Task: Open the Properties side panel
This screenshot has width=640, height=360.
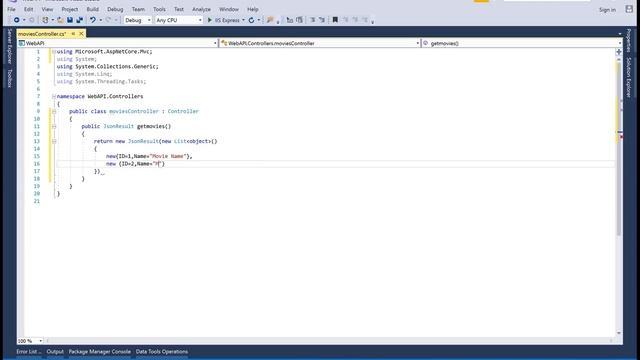Action: pos(629,41)
